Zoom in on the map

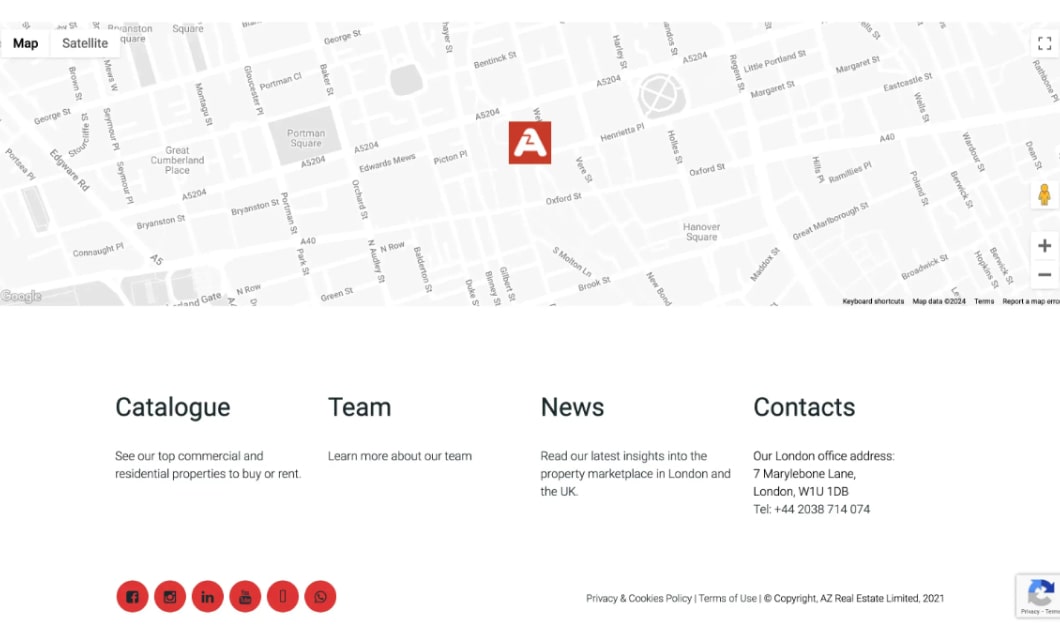coord(1044,244)
